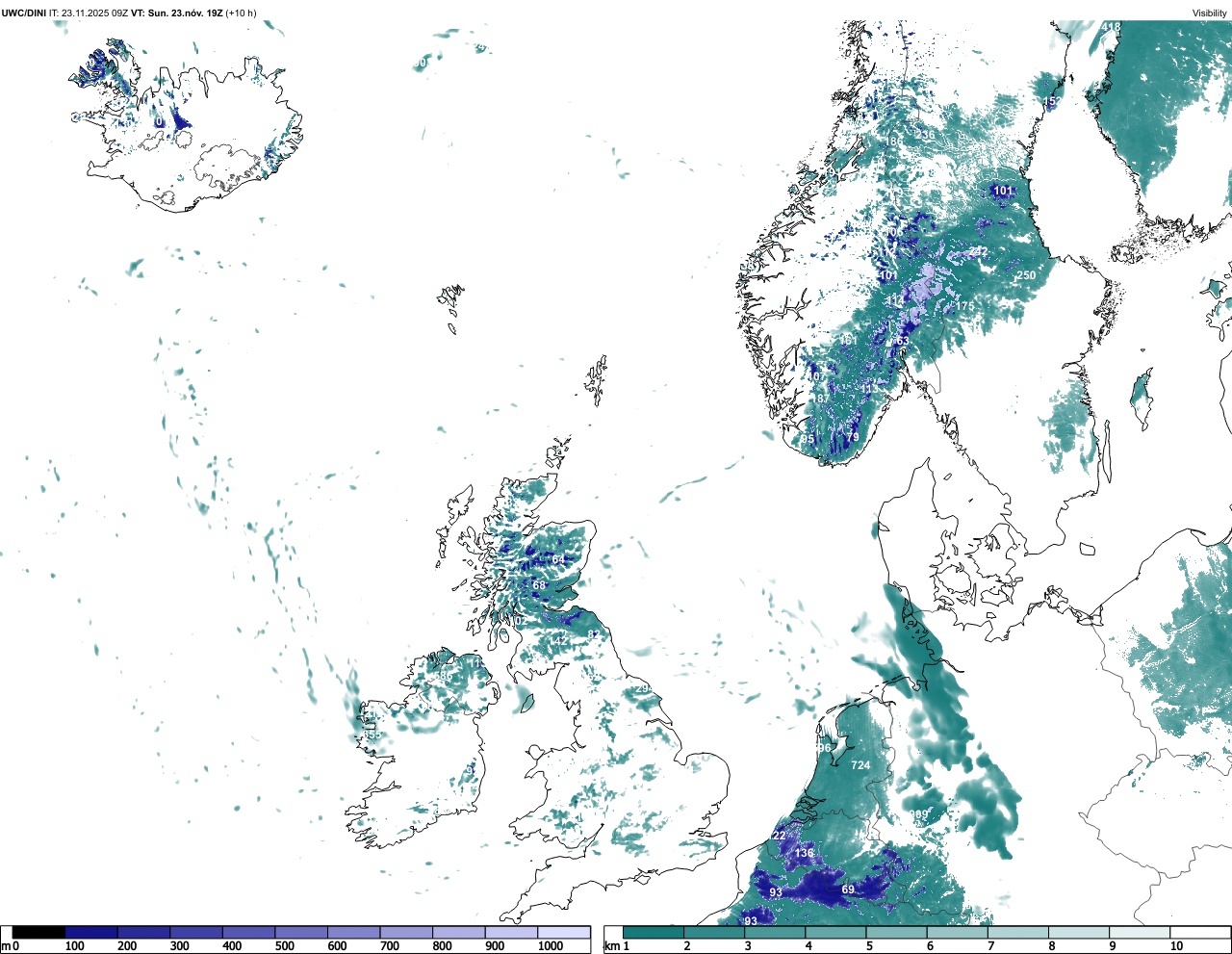This screenshot has height=954, width=1232.
Task: Click the '68' value over Scotland
Action: [x=539, y=585]
